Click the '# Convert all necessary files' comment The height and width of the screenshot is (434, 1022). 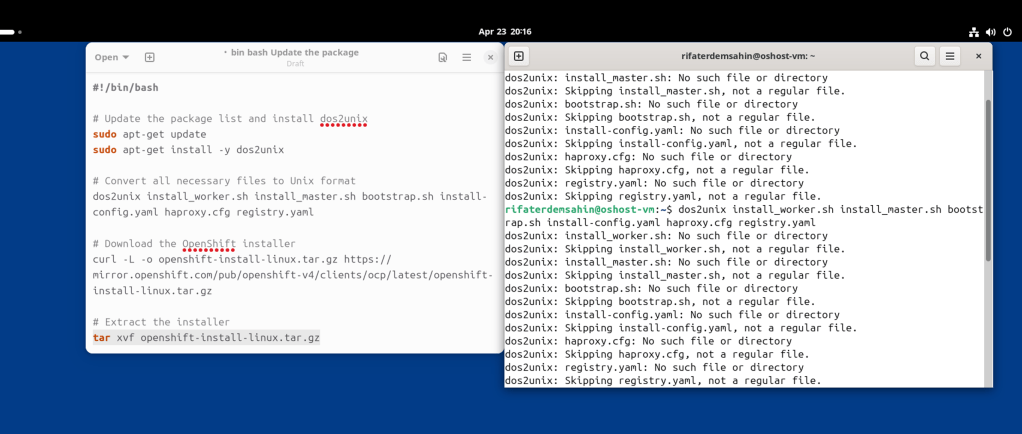pos(224,181)
